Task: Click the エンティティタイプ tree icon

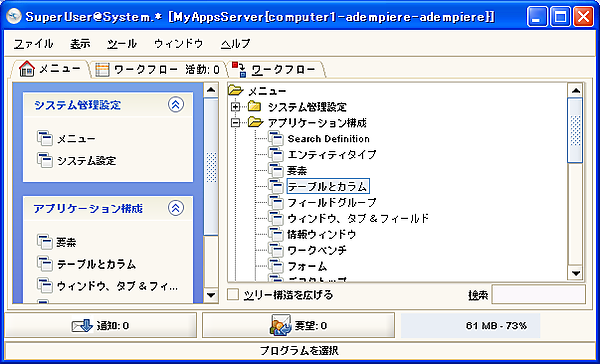Action: (276, 154)
